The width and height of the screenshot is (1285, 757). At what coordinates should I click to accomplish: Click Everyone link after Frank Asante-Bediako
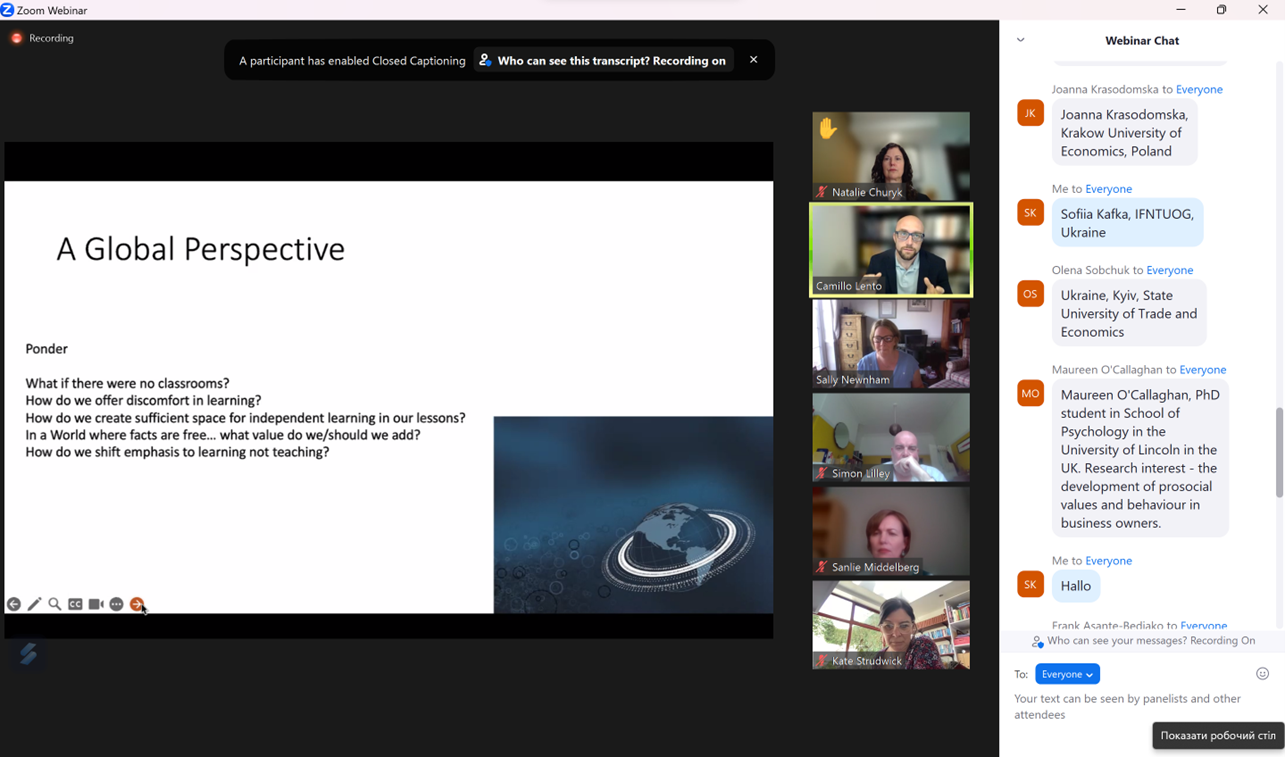1203,626
